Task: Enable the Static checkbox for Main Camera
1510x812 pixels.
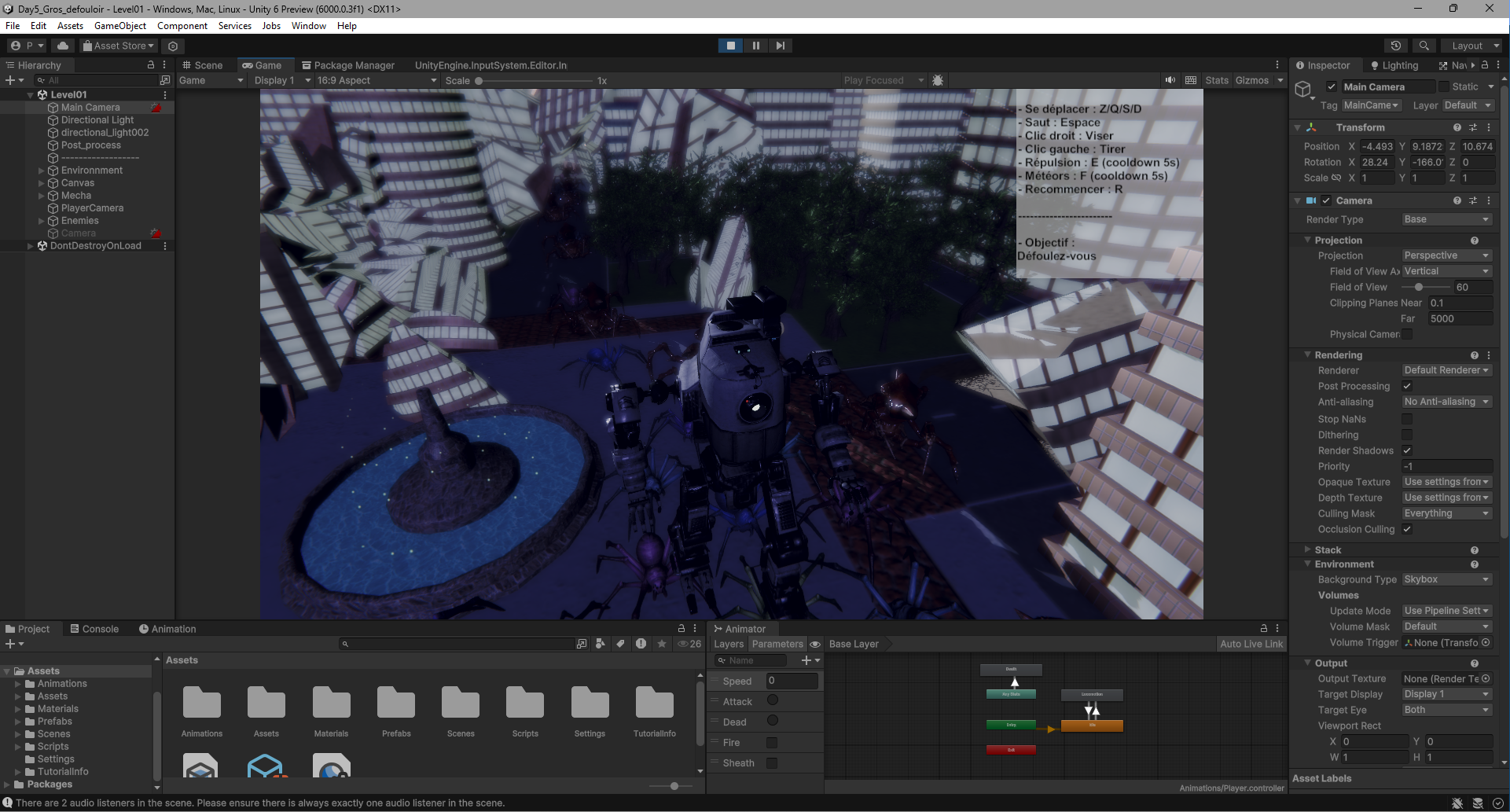Action: [x=1443, y=86]
